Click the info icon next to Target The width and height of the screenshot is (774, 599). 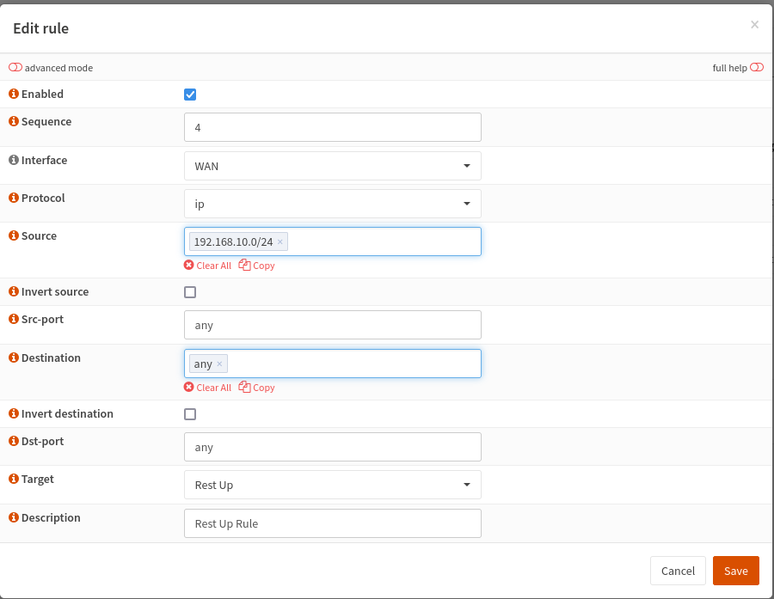click(14, 479)
